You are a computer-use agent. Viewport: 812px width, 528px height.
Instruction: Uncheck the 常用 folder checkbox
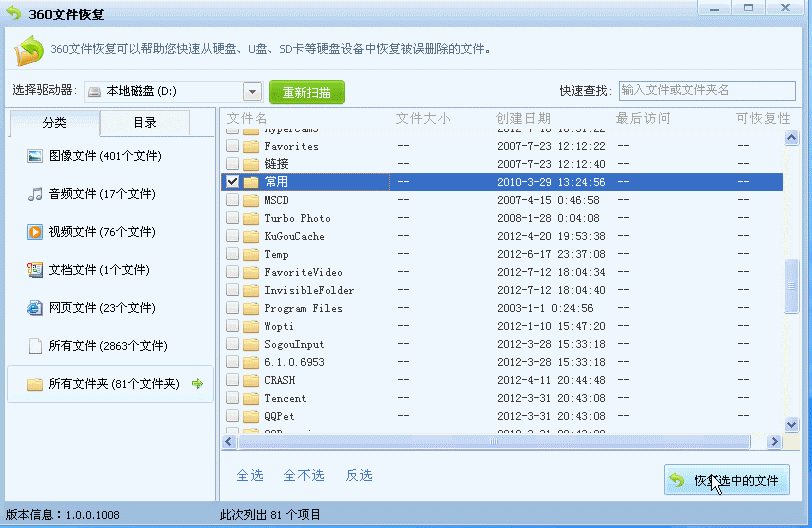[233, 182]
